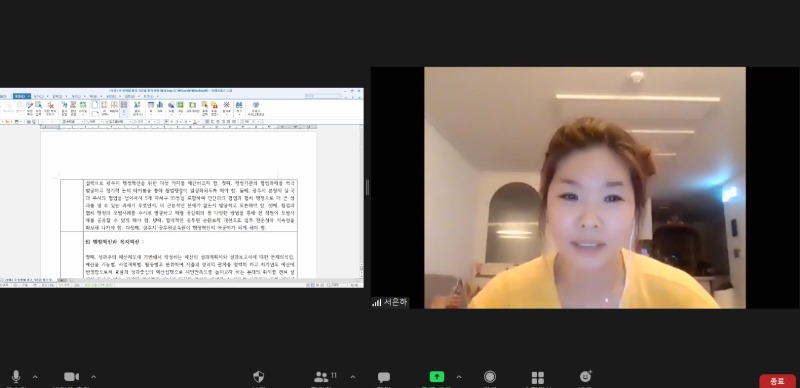Open the breakout rooms grid icon
The height and width of the screenshot is (388, 800).
pos(538,377)
